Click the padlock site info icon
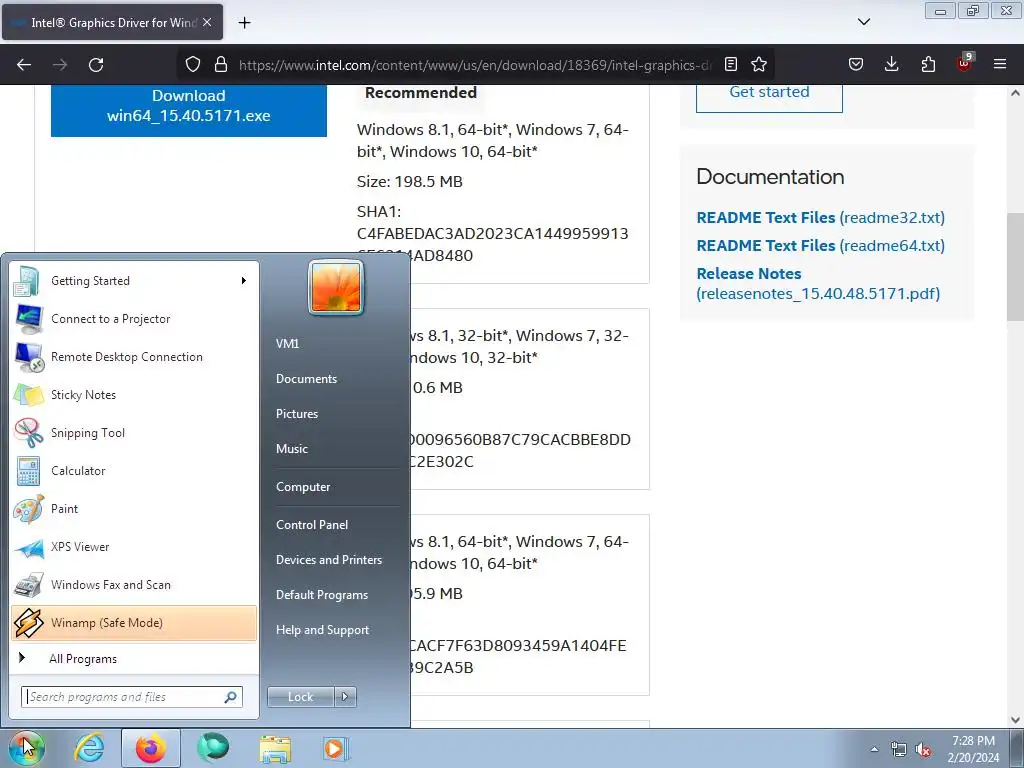1024x768 pixels. click(x=221, y=65)
